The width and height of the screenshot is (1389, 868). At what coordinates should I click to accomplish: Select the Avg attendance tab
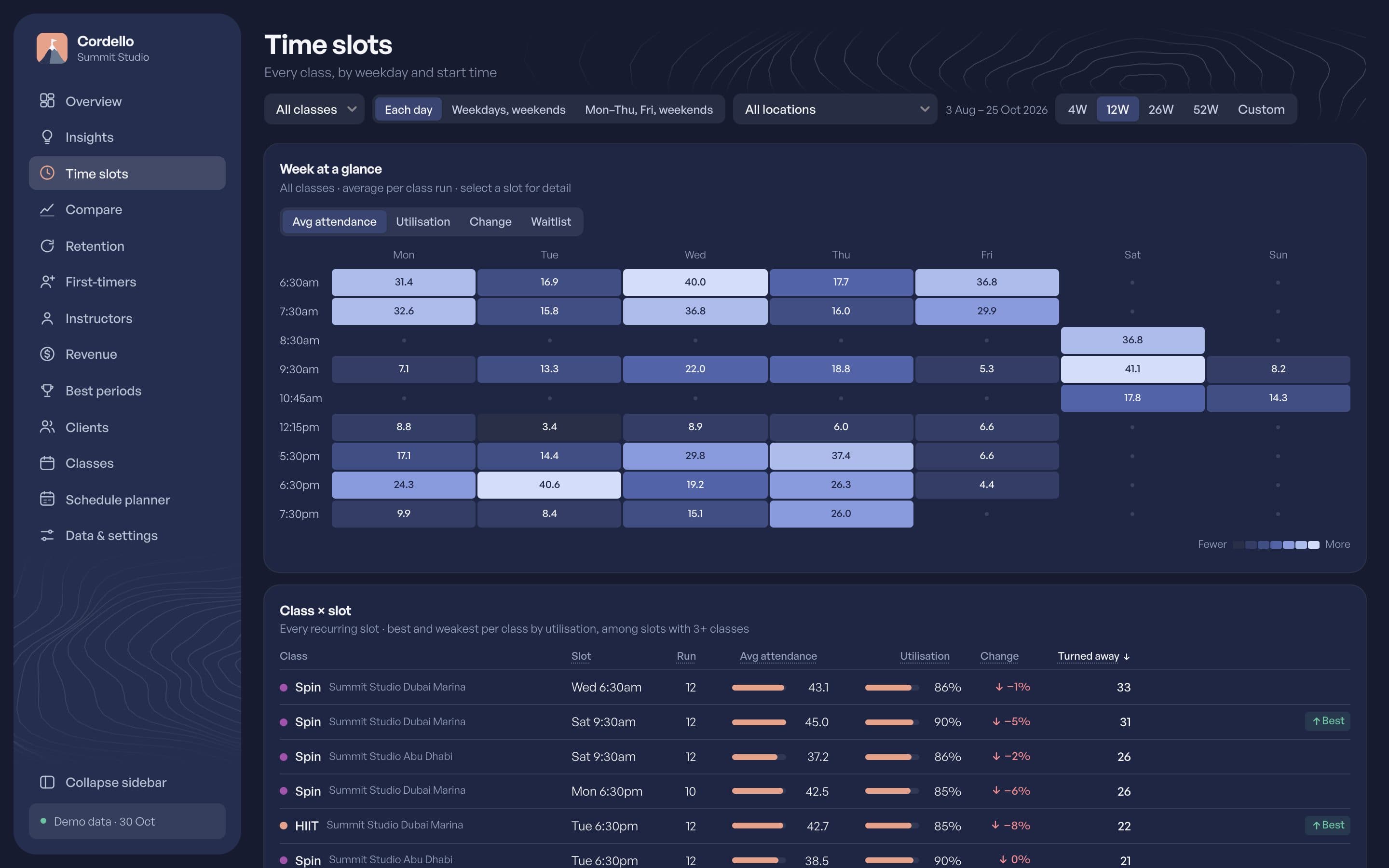click(334, 222)
